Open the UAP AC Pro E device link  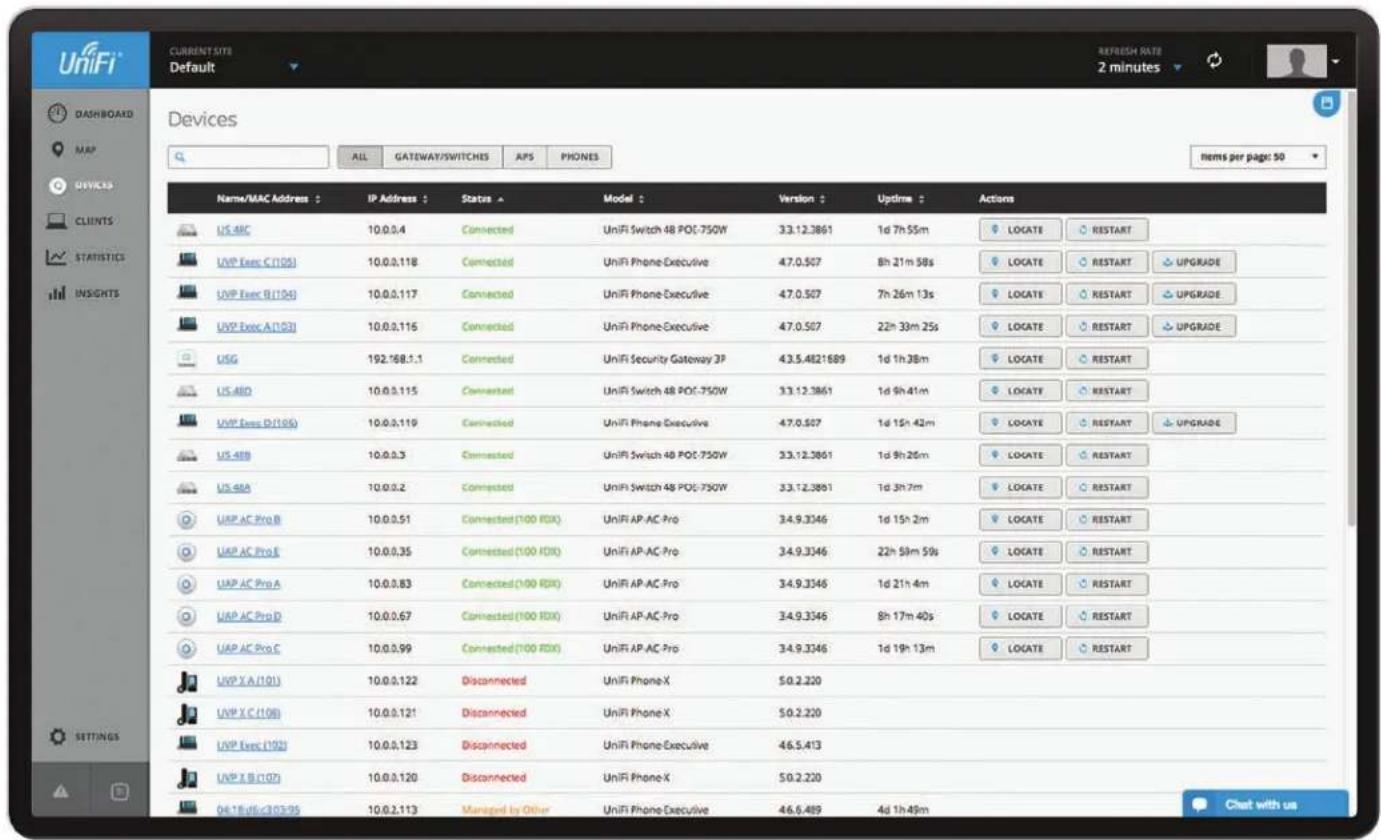248,552
